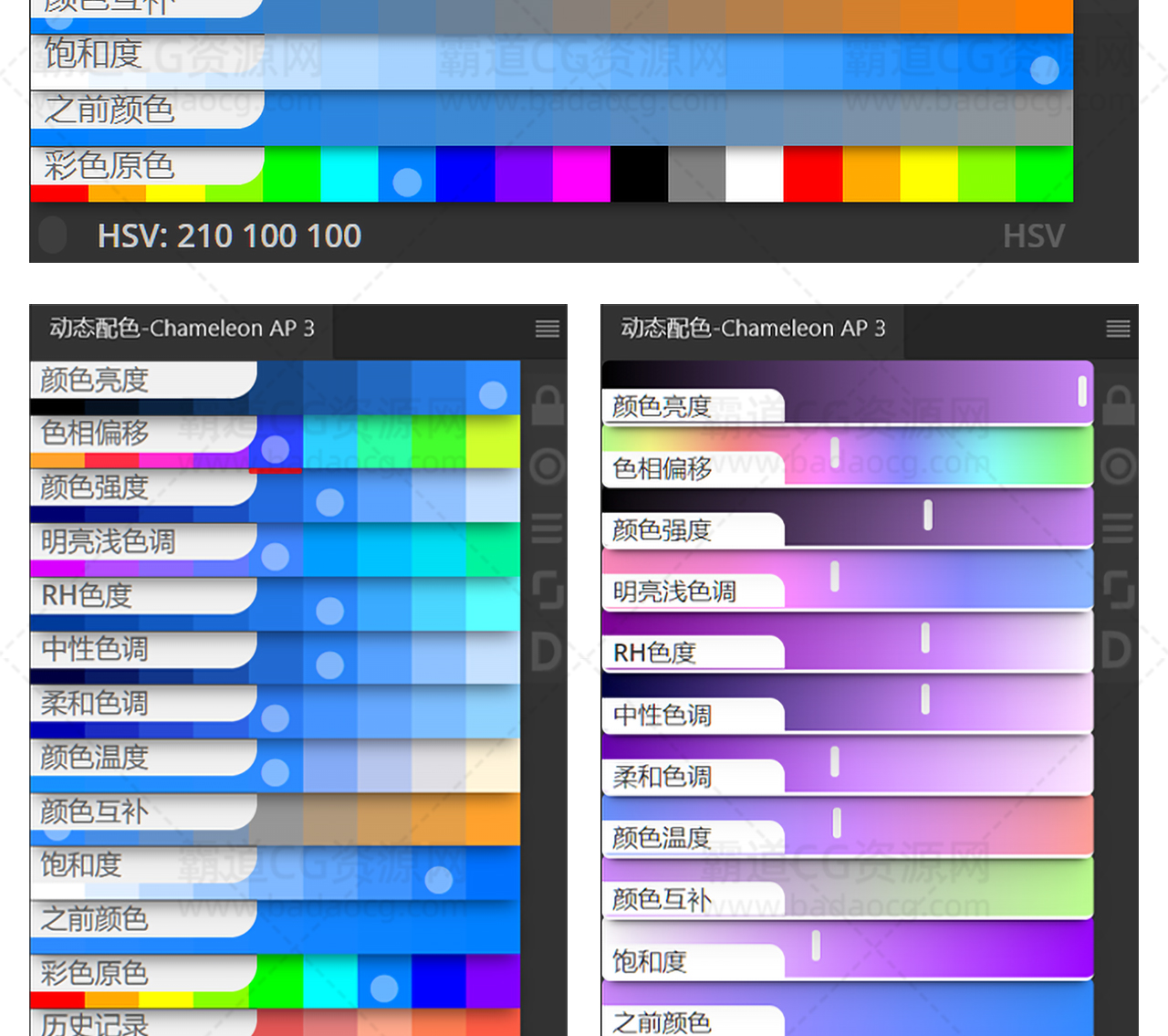Toggle the lock icon in the right panel

(1119, 404)
